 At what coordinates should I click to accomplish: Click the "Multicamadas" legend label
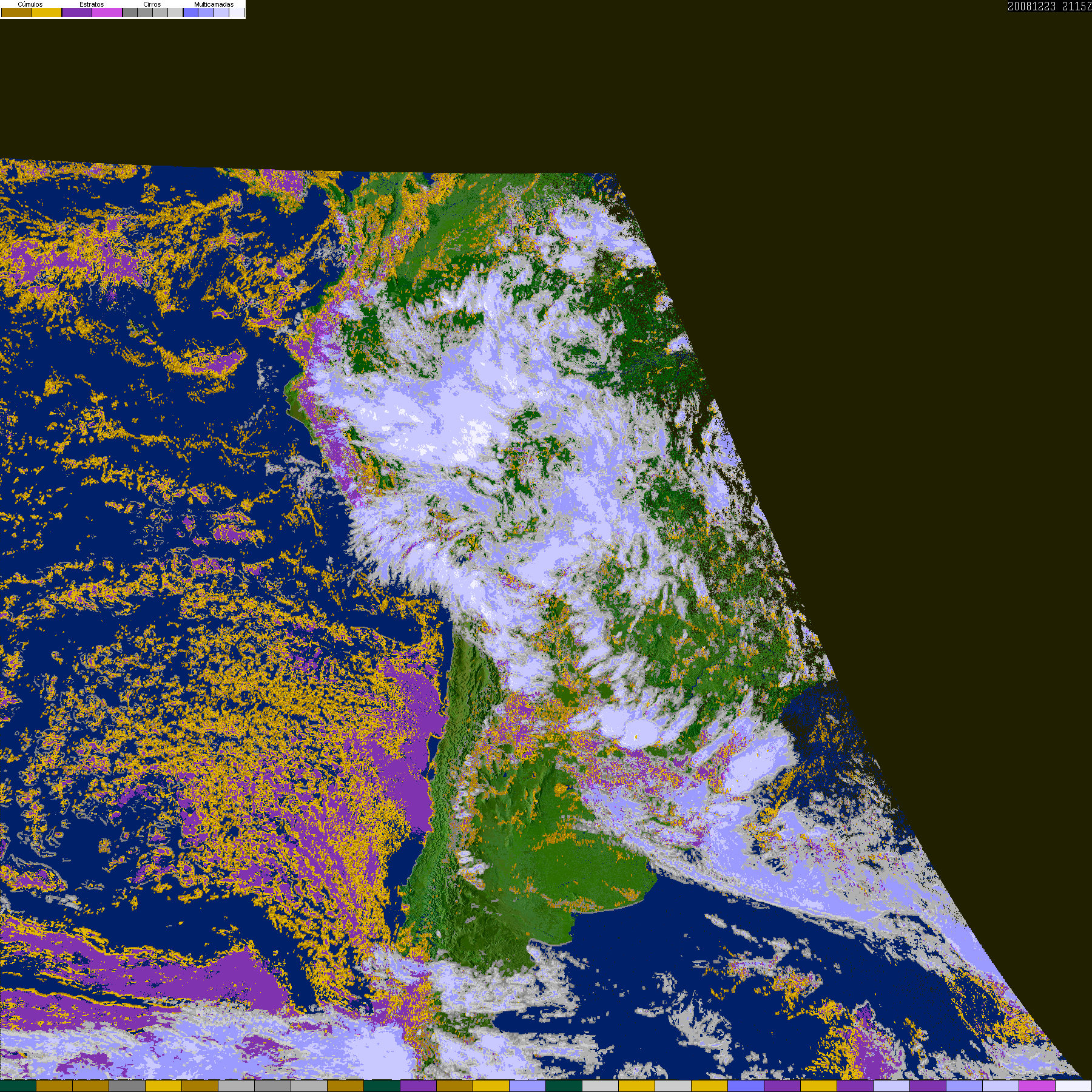pos(214,4)
